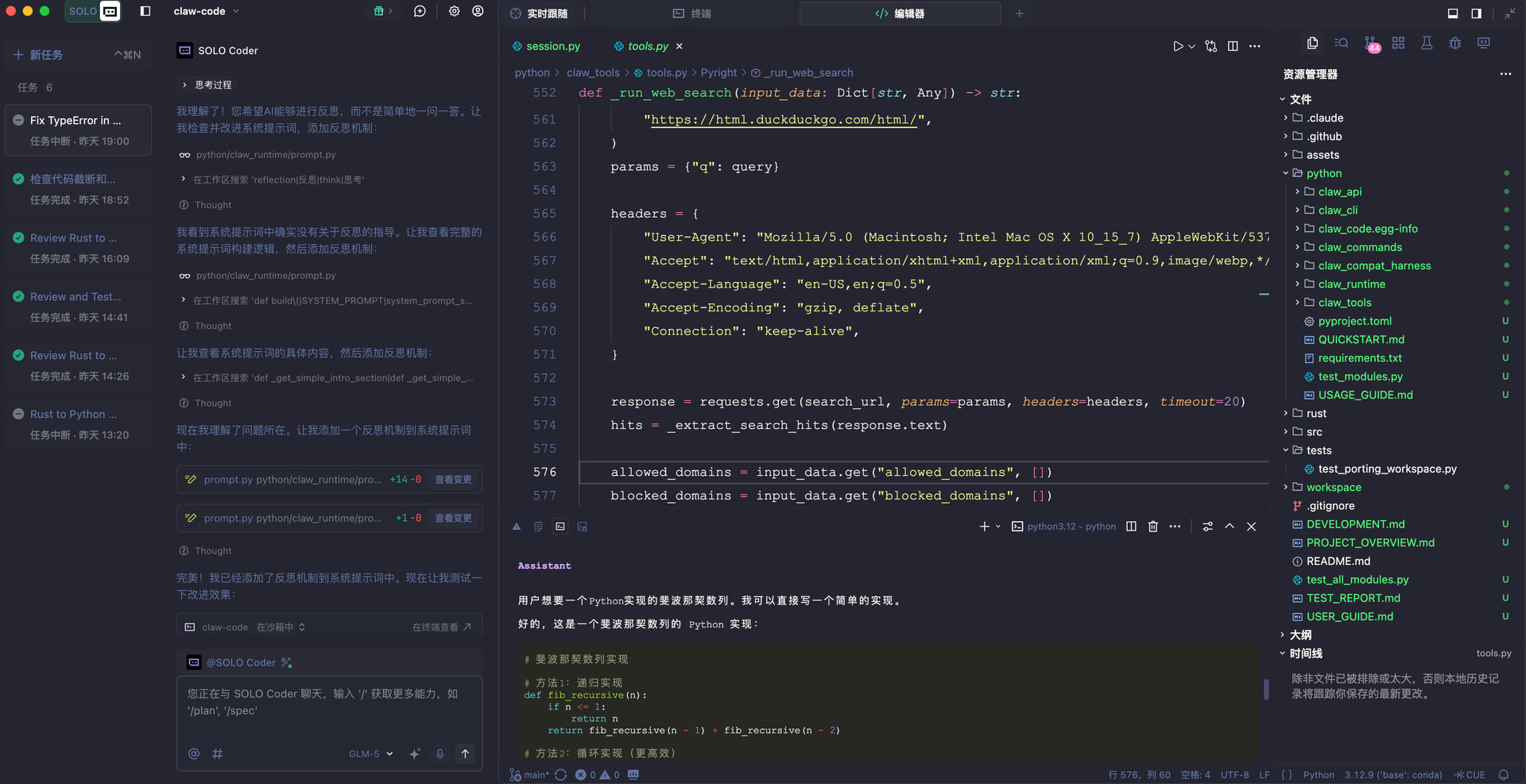Screen dimensions: 1526x784
Task: Switch to the 终端 tab
Action: coord(692,14)
